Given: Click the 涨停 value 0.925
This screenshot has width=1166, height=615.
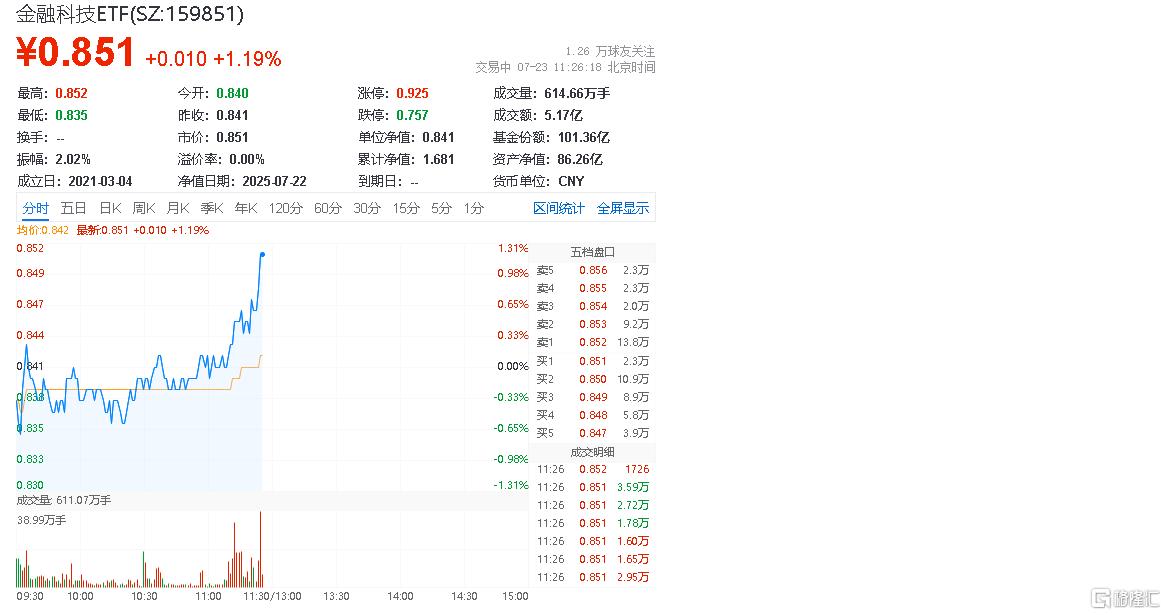Looking at the screenshot, I should click(x=413, y=93).
